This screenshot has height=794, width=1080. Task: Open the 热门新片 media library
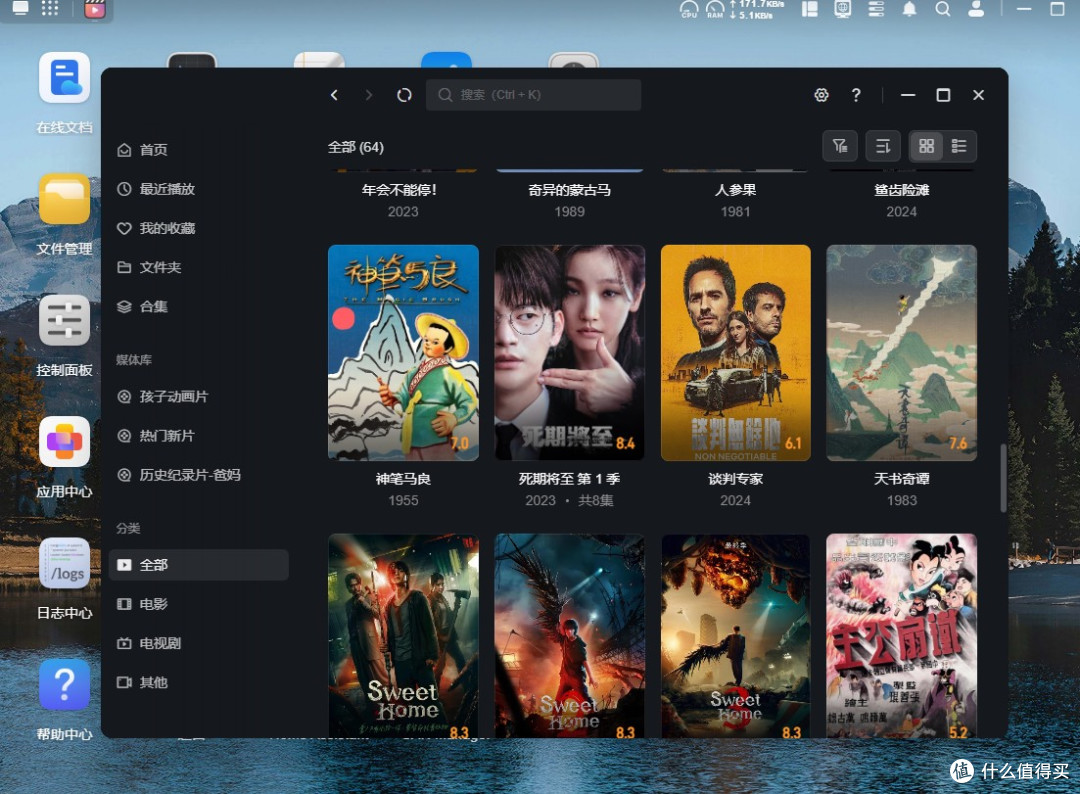point(198,436)
